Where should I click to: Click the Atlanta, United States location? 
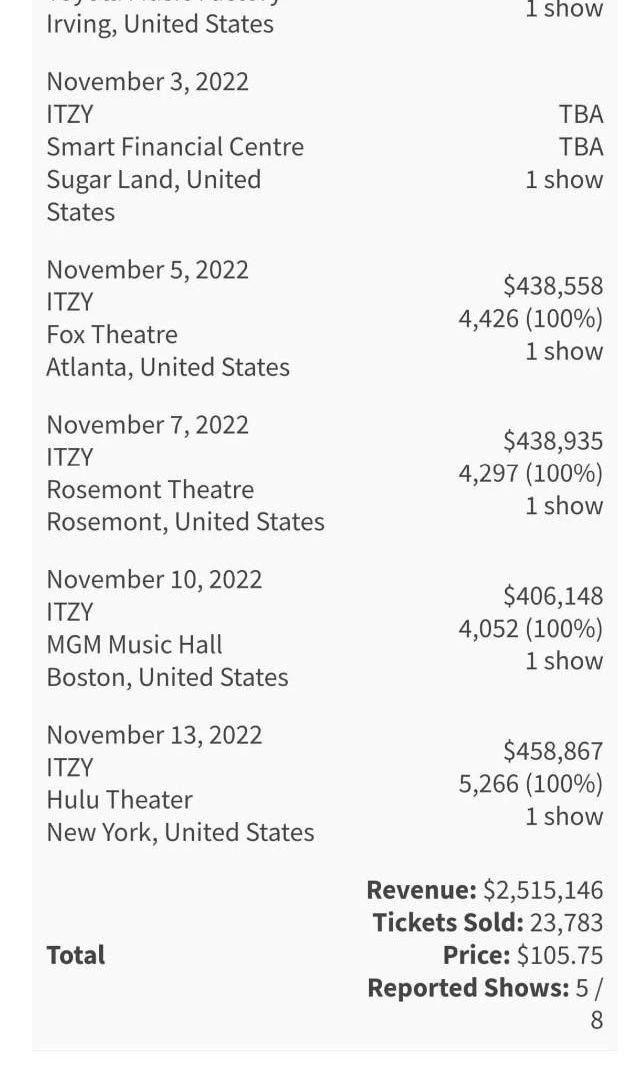pyautogui.click(x=168, y=367)
